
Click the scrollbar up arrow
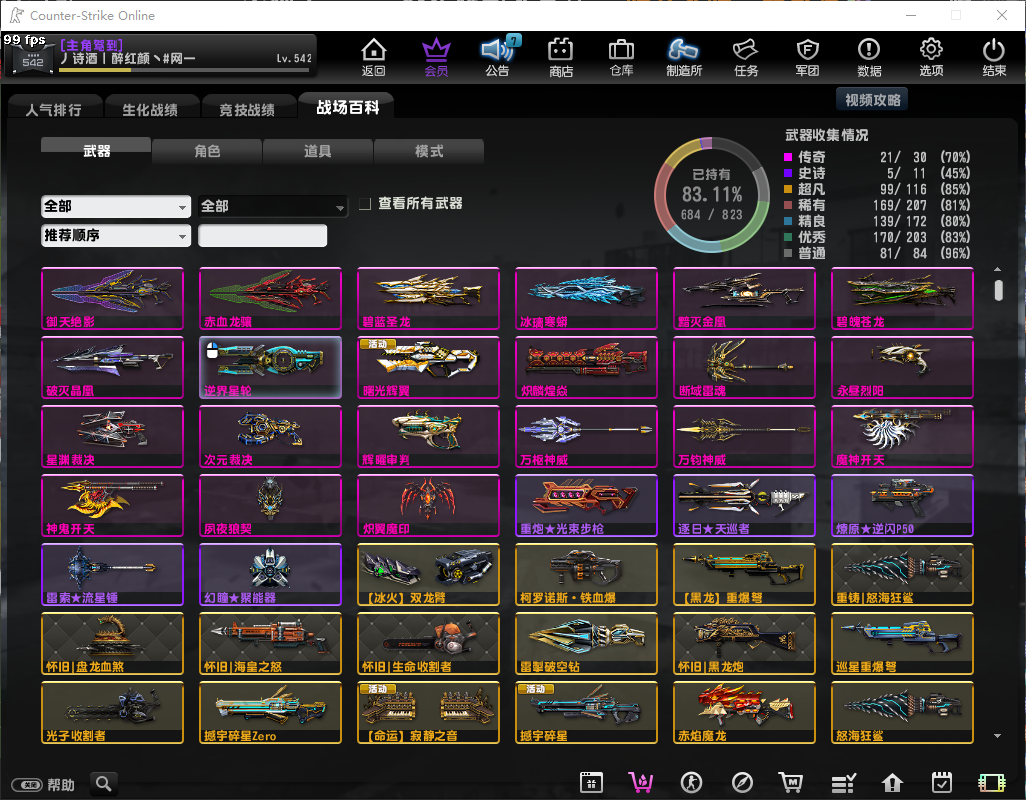997,269
